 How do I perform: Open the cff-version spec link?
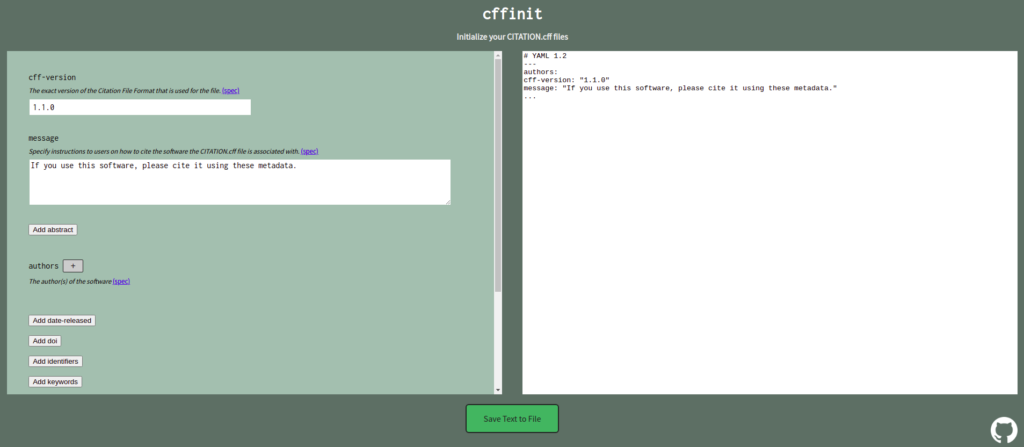coord(231,90)
